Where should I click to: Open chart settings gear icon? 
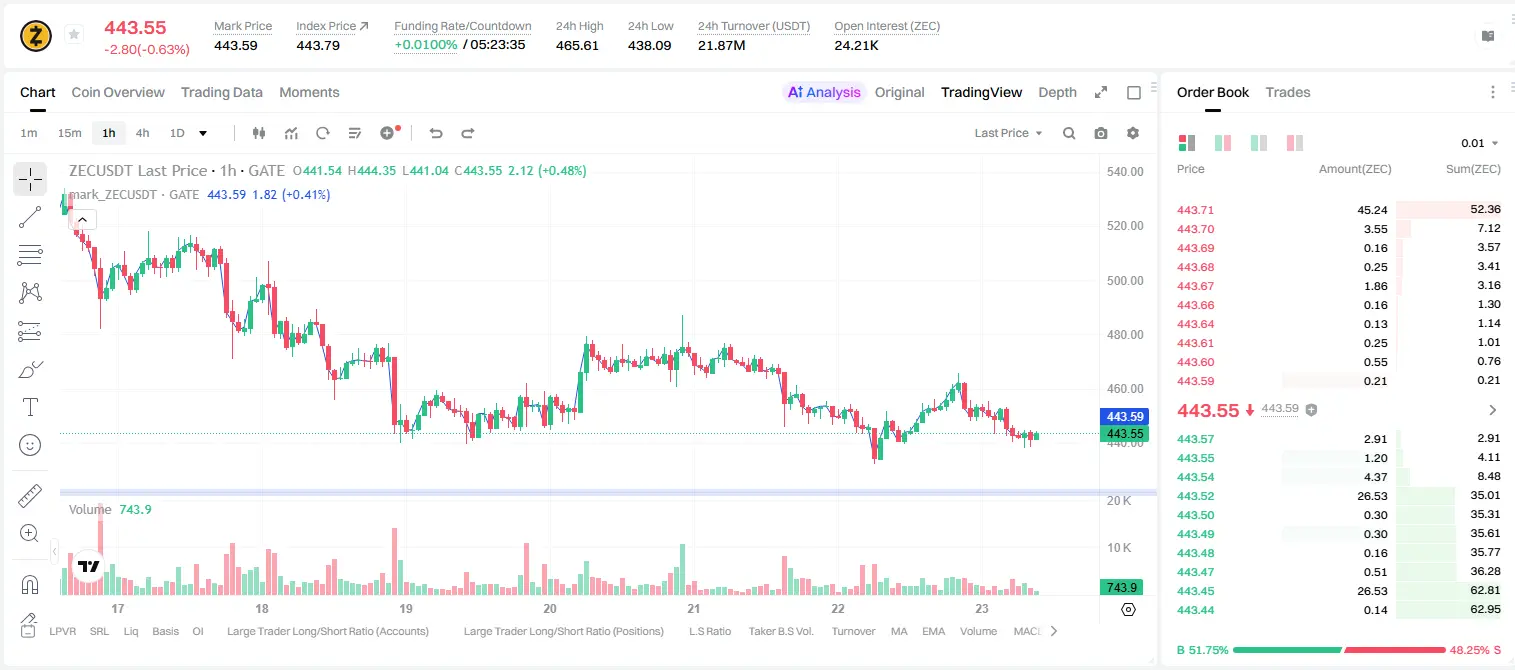pyautogui.click(x=1133, y=133)
